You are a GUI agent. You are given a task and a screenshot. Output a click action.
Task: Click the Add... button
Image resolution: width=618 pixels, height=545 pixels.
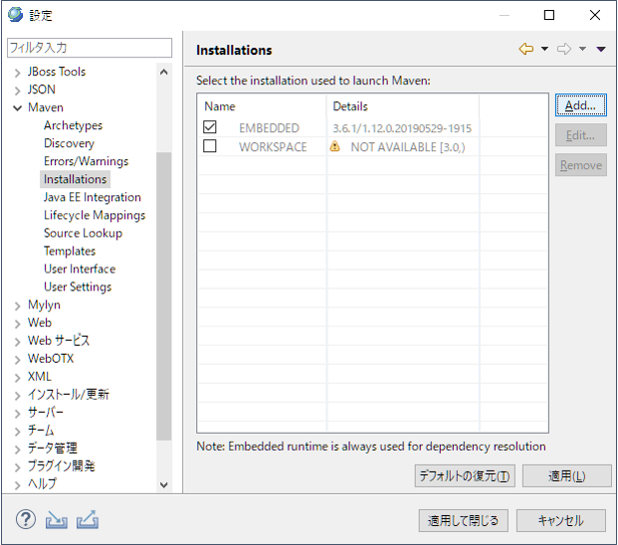[580, 105]
